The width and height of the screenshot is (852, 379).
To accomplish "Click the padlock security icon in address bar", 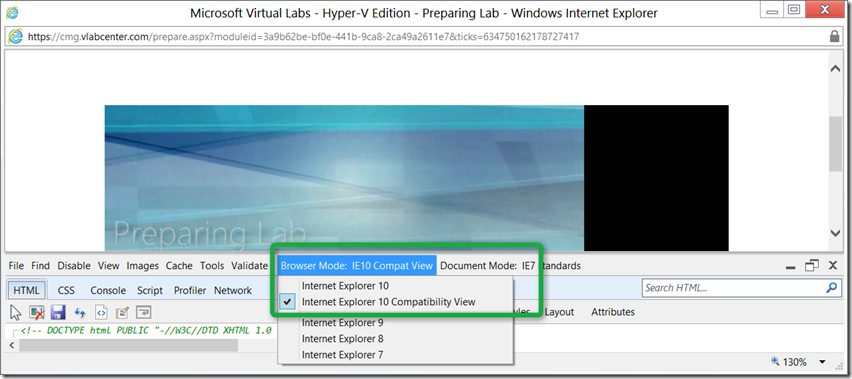I will [835, 36].
